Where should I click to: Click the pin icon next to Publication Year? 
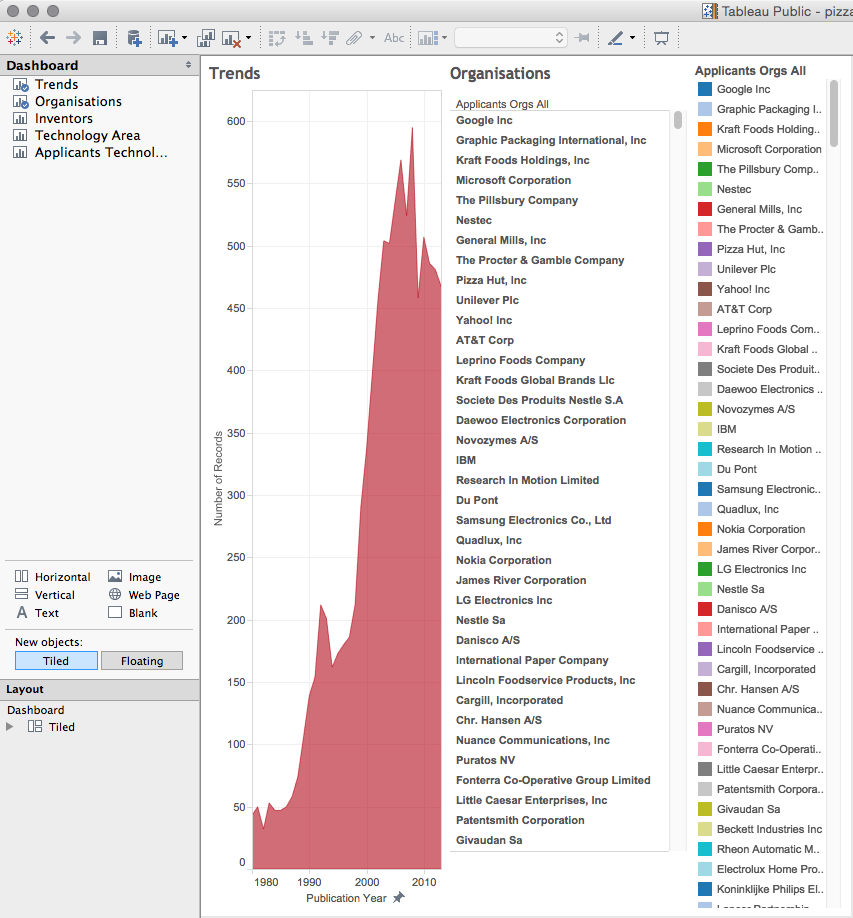point(399,897)
